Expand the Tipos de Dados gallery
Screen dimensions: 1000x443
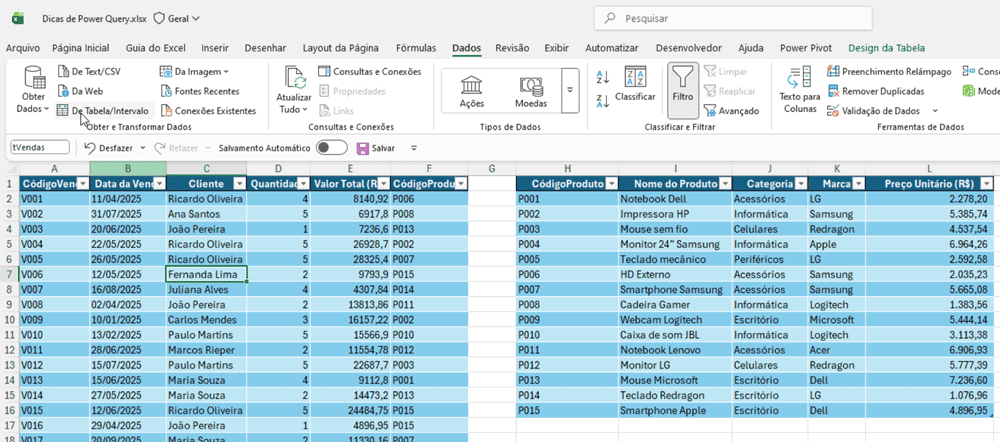click(x=571, y=90)
